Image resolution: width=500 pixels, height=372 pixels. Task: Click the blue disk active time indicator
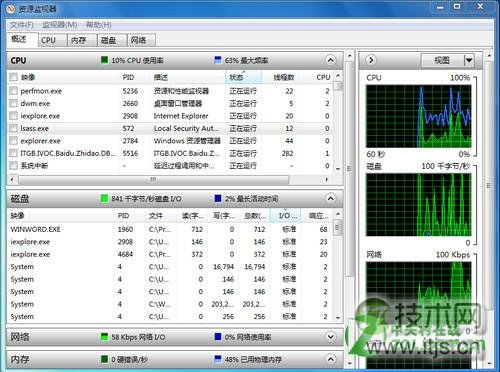pyautogui.click(x=218, y=199)
